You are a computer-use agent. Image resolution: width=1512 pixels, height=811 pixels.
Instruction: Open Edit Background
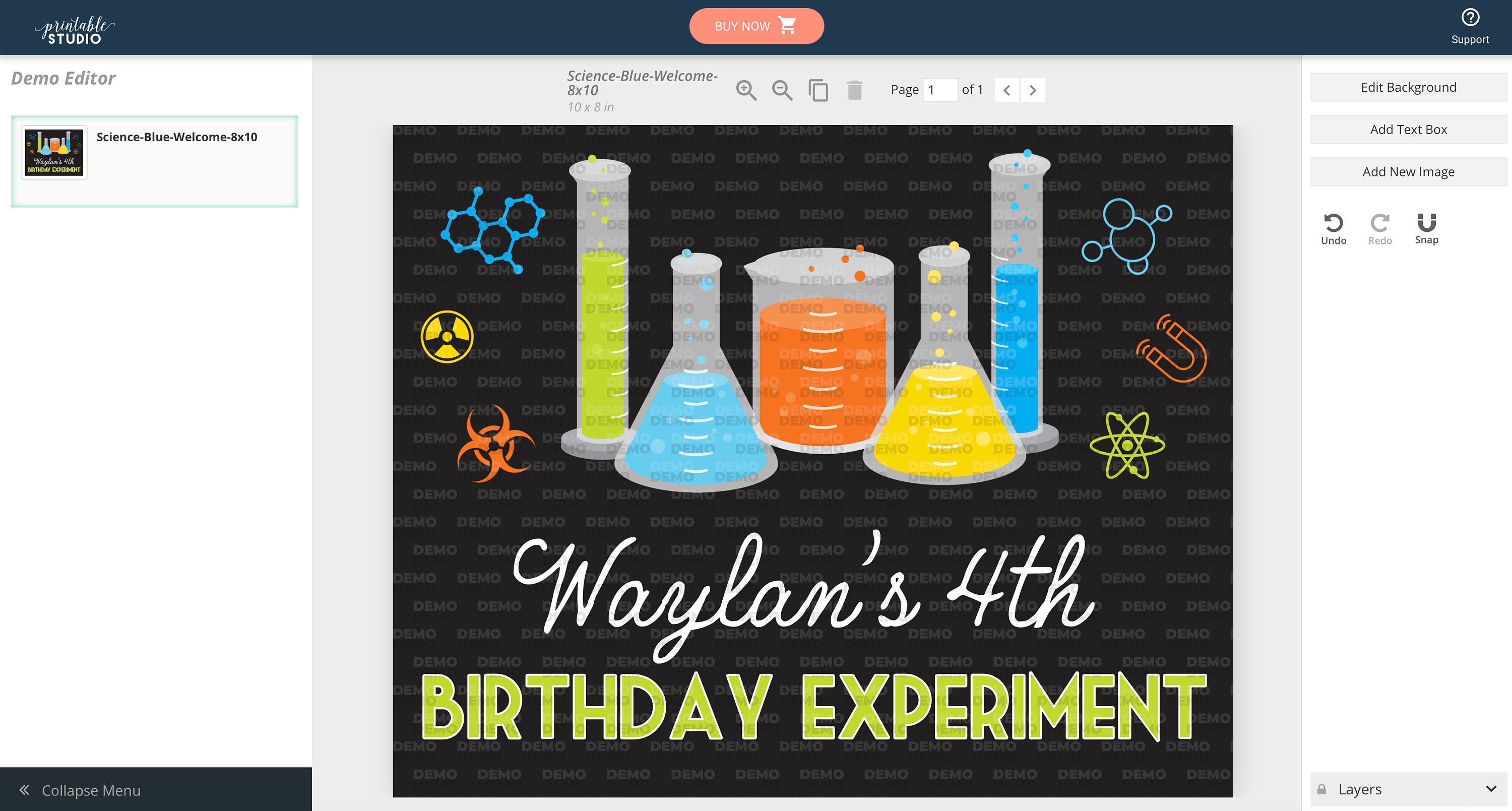1408,87
